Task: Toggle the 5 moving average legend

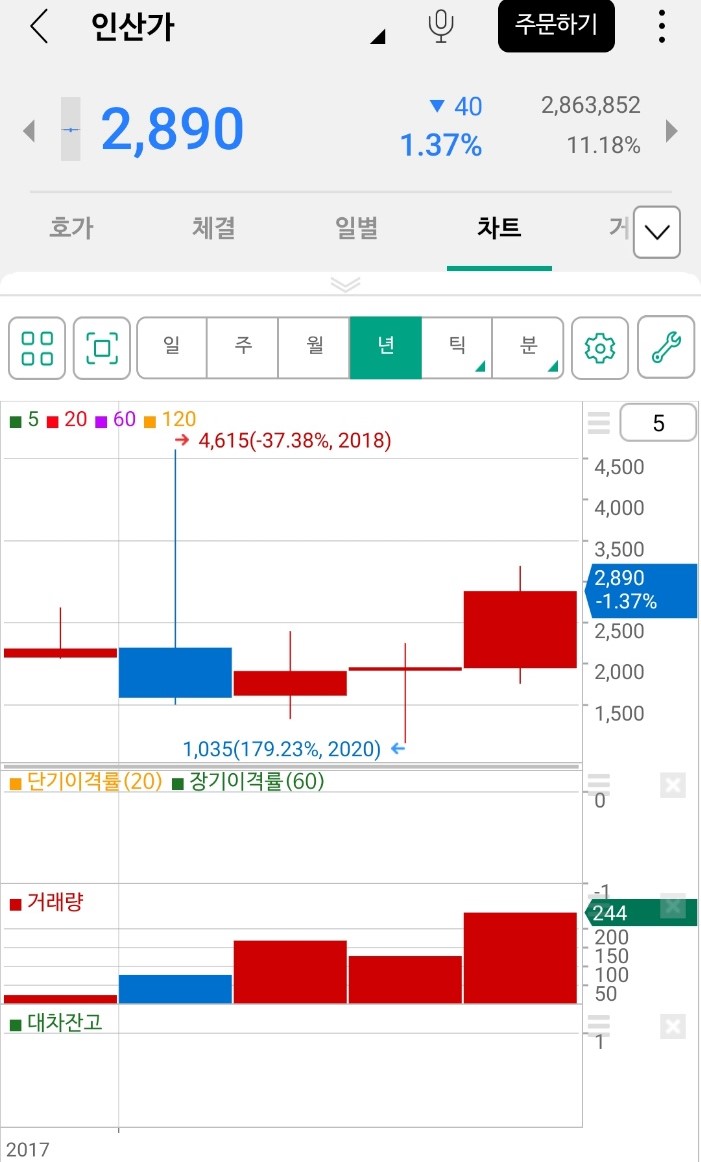Action: [x=24, y=419]
